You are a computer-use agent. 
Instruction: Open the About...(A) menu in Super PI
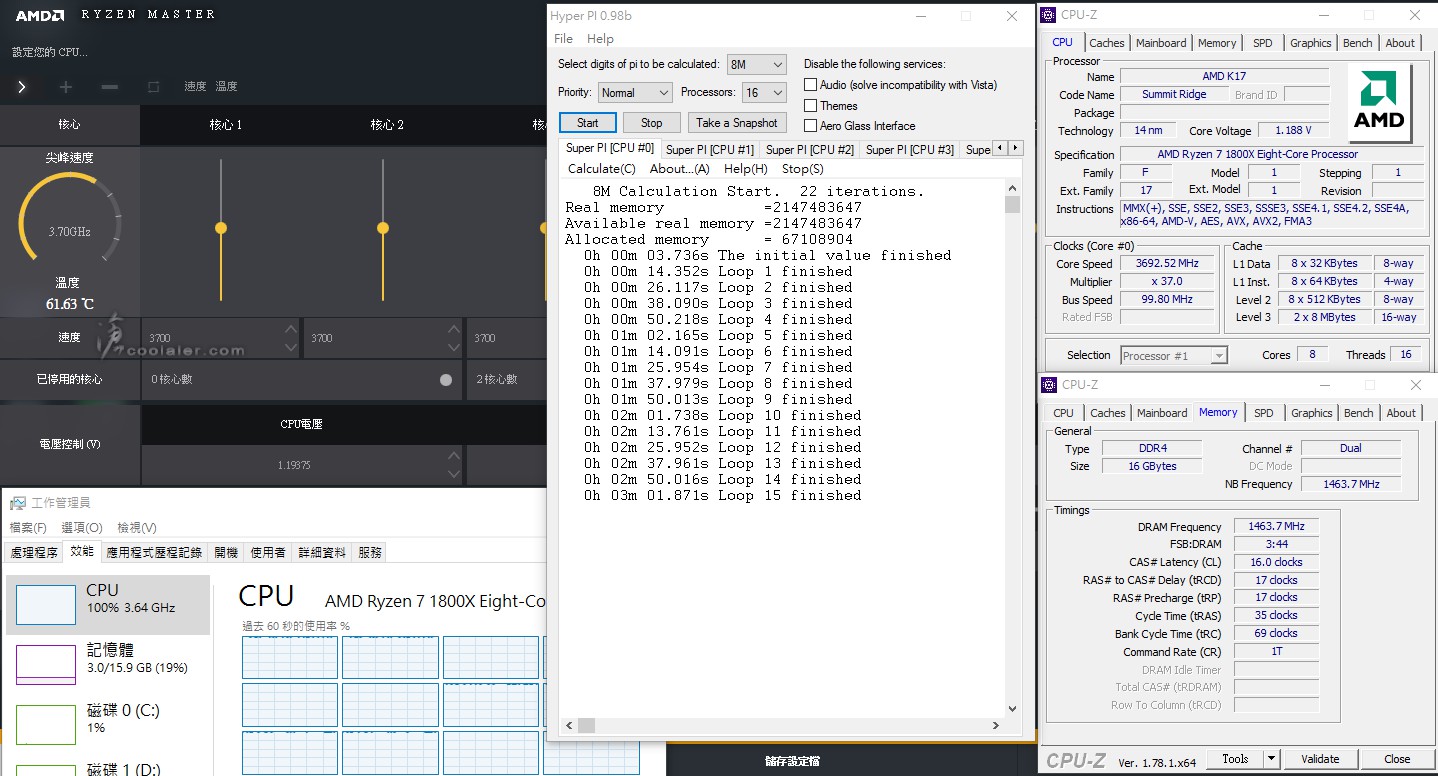pyautogui.click(x=680, y=169)
